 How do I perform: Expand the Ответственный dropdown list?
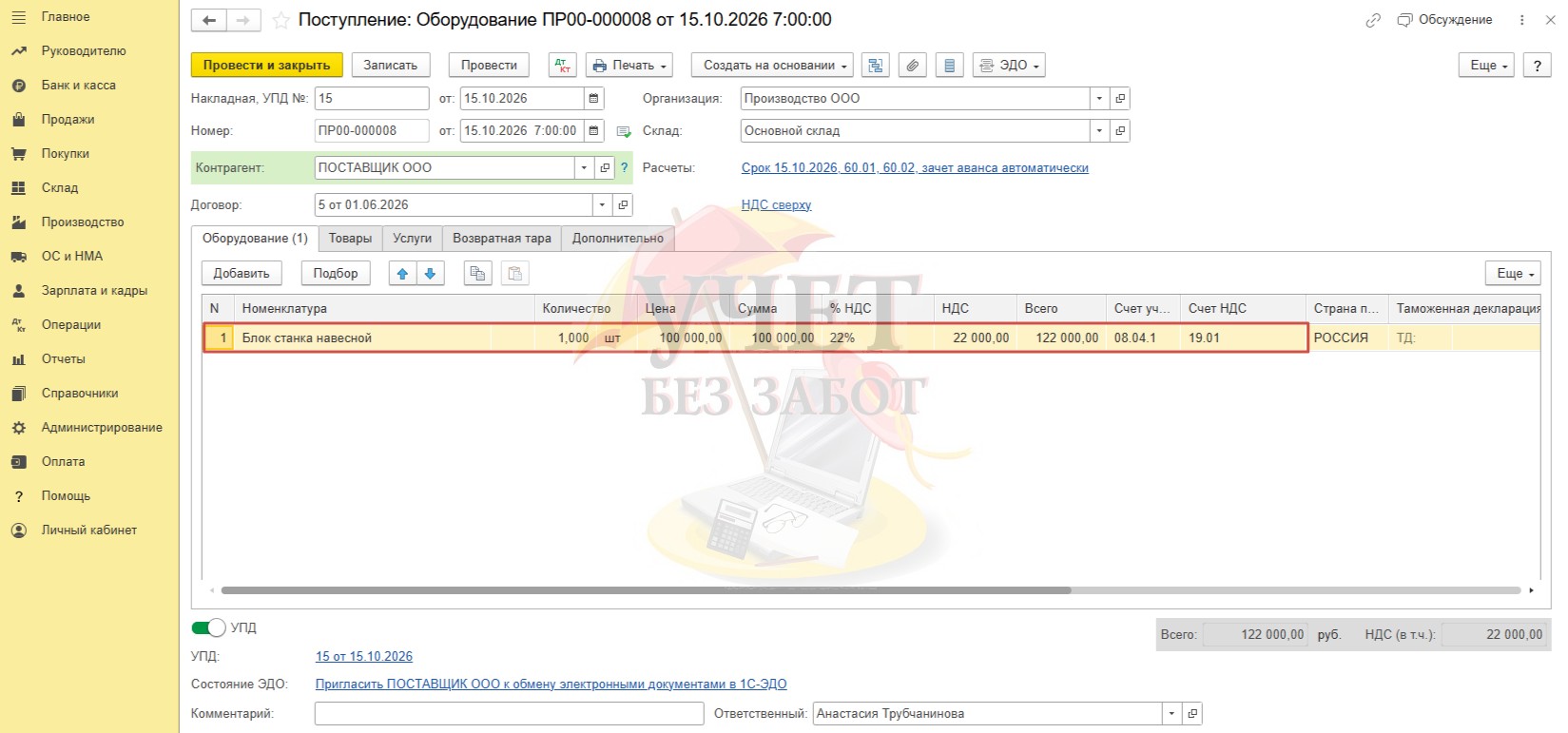(x=1172, y=713)
